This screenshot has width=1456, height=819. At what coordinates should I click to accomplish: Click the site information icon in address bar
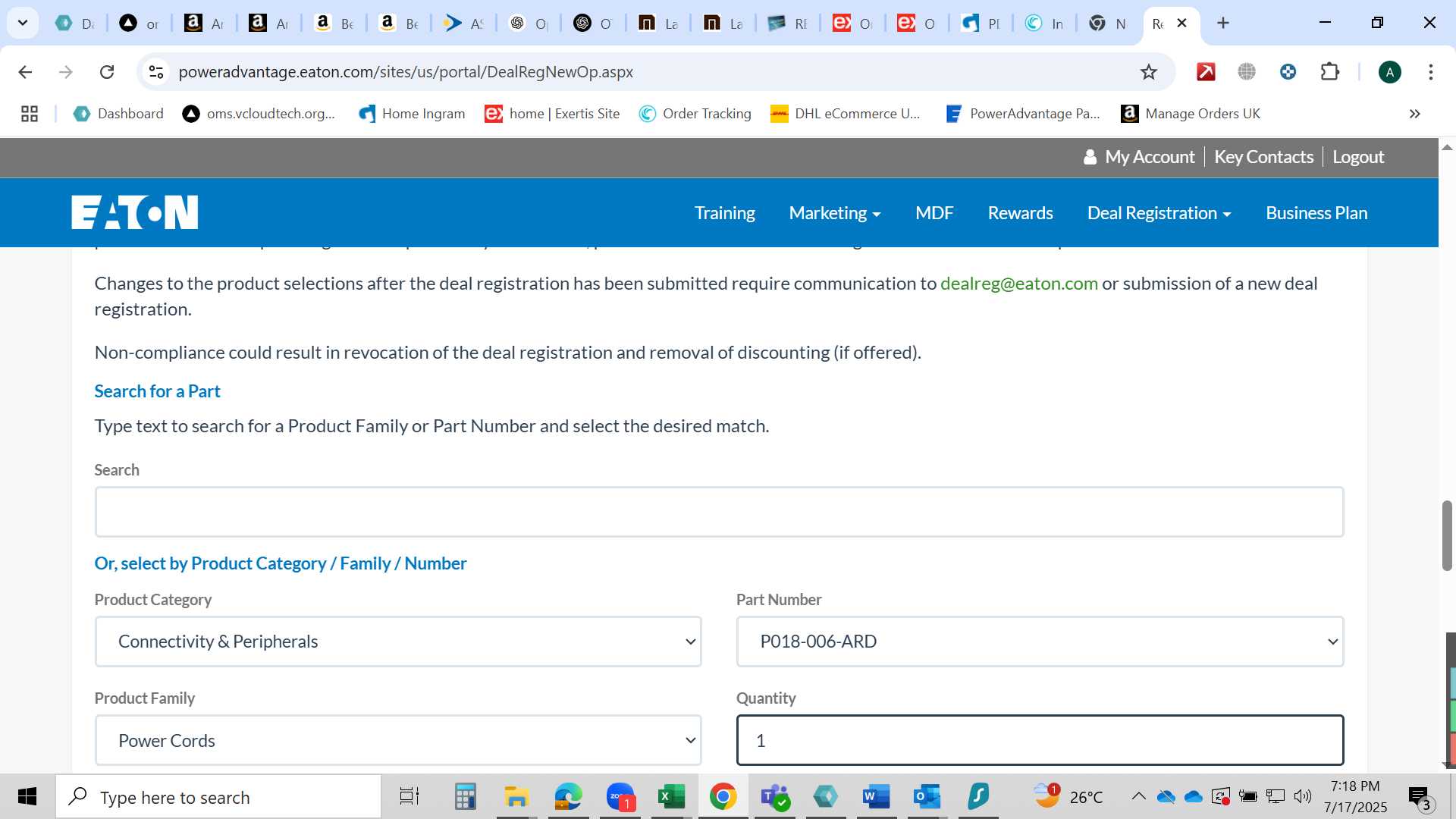click(155, 72)
